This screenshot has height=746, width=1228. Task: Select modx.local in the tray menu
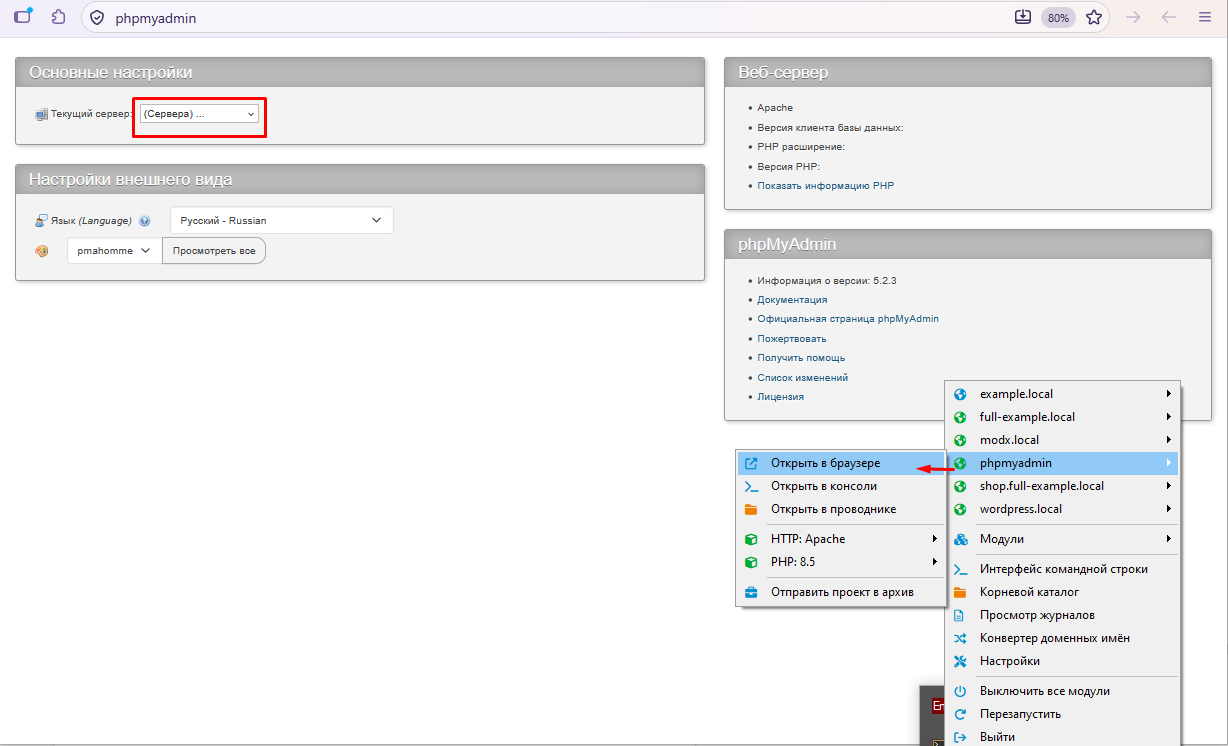click(1062, 440)
